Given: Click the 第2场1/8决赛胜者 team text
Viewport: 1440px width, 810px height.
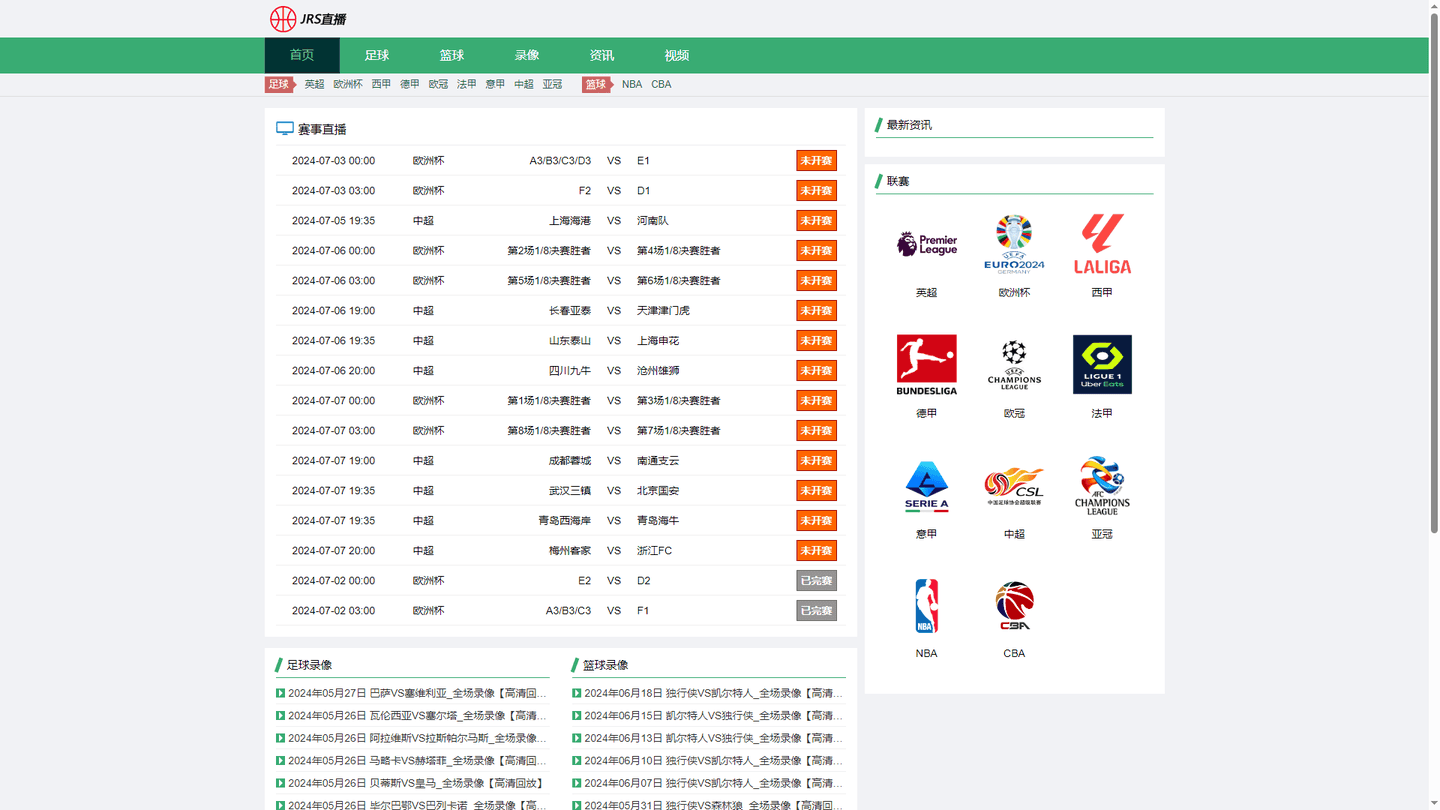Looking at the screenshot, I should [x=549, y=251].
